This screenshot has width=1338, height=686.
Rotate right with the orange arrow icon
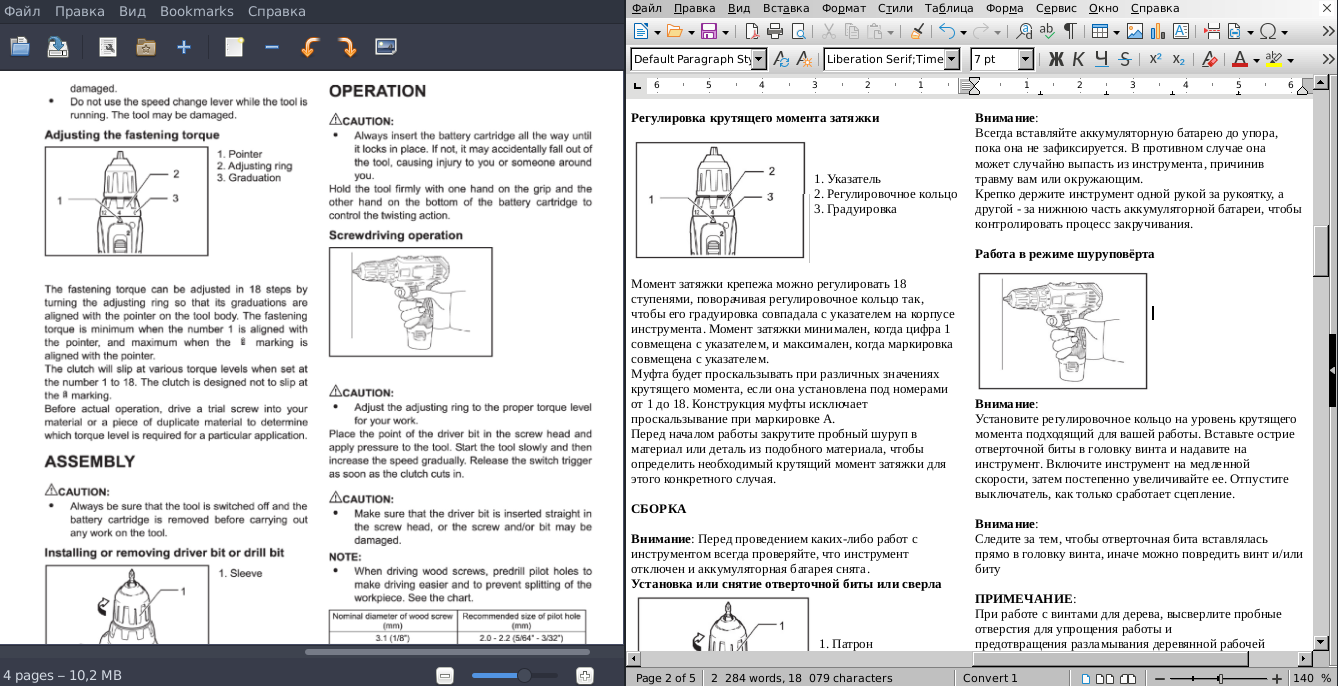pyautogui.click(x=348, y=46)
